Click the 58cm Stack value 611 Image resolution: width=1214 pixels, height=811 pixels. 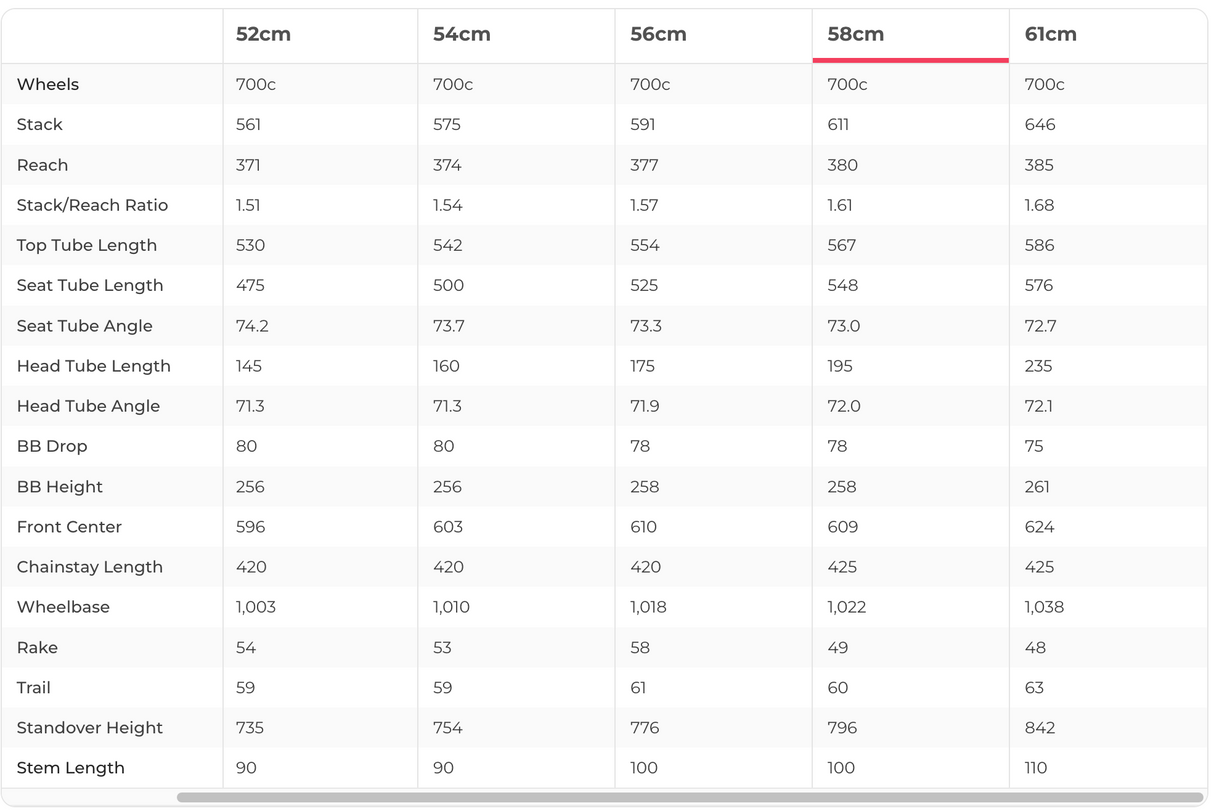point(838,125)
